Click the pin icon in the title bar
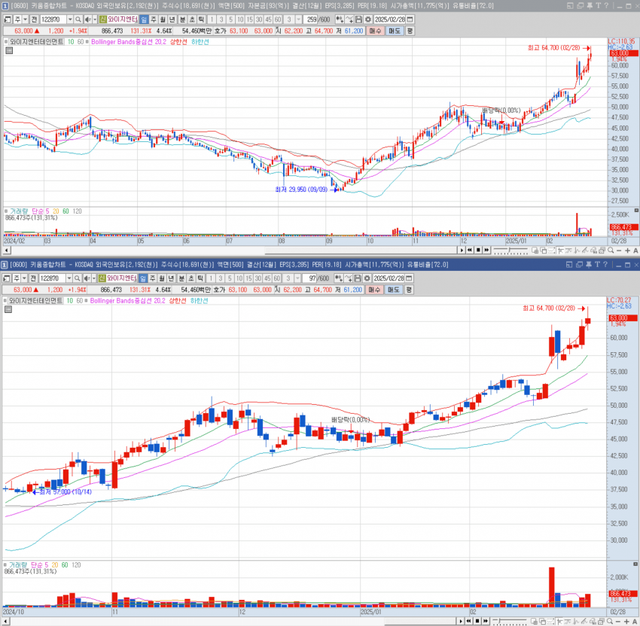Screen dimensions: 640x626 [590, 5]
